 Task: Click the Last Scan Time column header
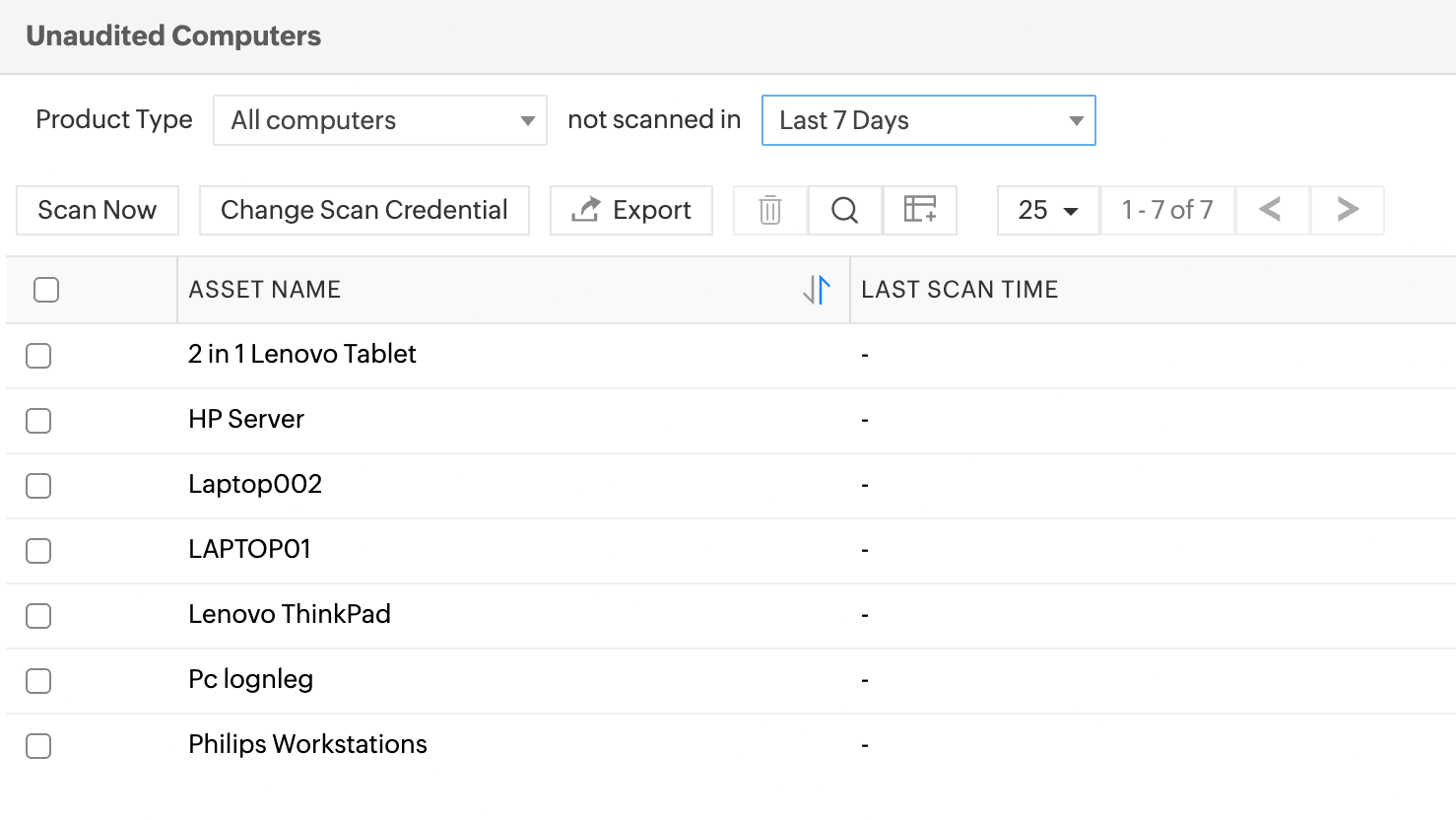(x=960, y=290)
